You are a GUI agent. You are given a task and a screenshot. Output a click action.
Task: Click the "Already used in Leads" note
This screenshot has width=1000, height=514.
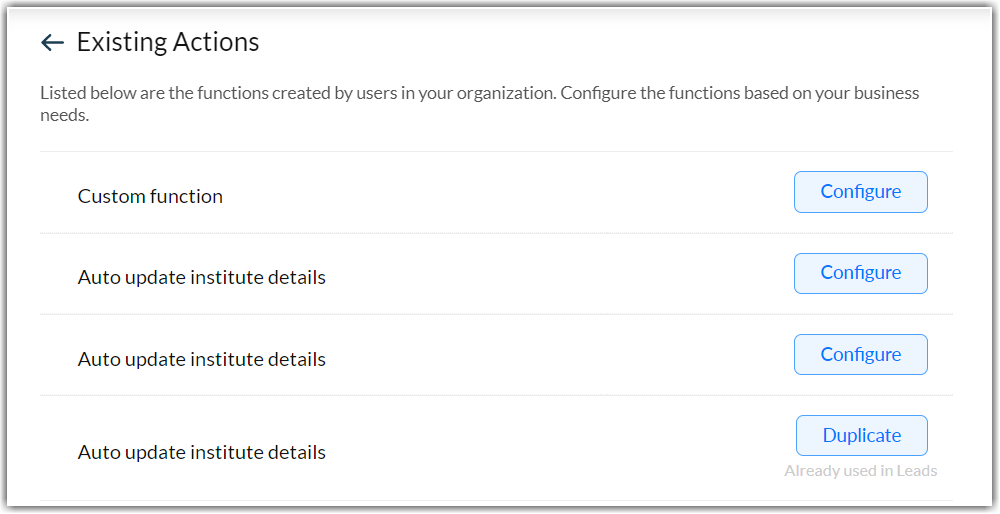[860, 471]
